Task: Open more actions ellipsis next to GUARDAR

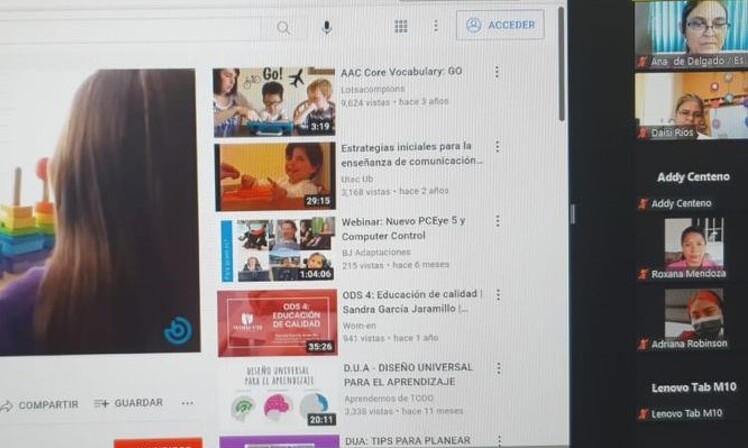Action: 187,403
